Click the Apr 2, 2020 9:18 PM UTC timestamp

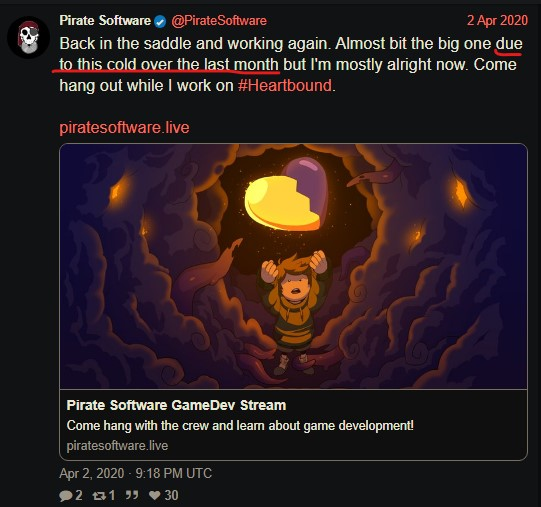click(135, 473)
